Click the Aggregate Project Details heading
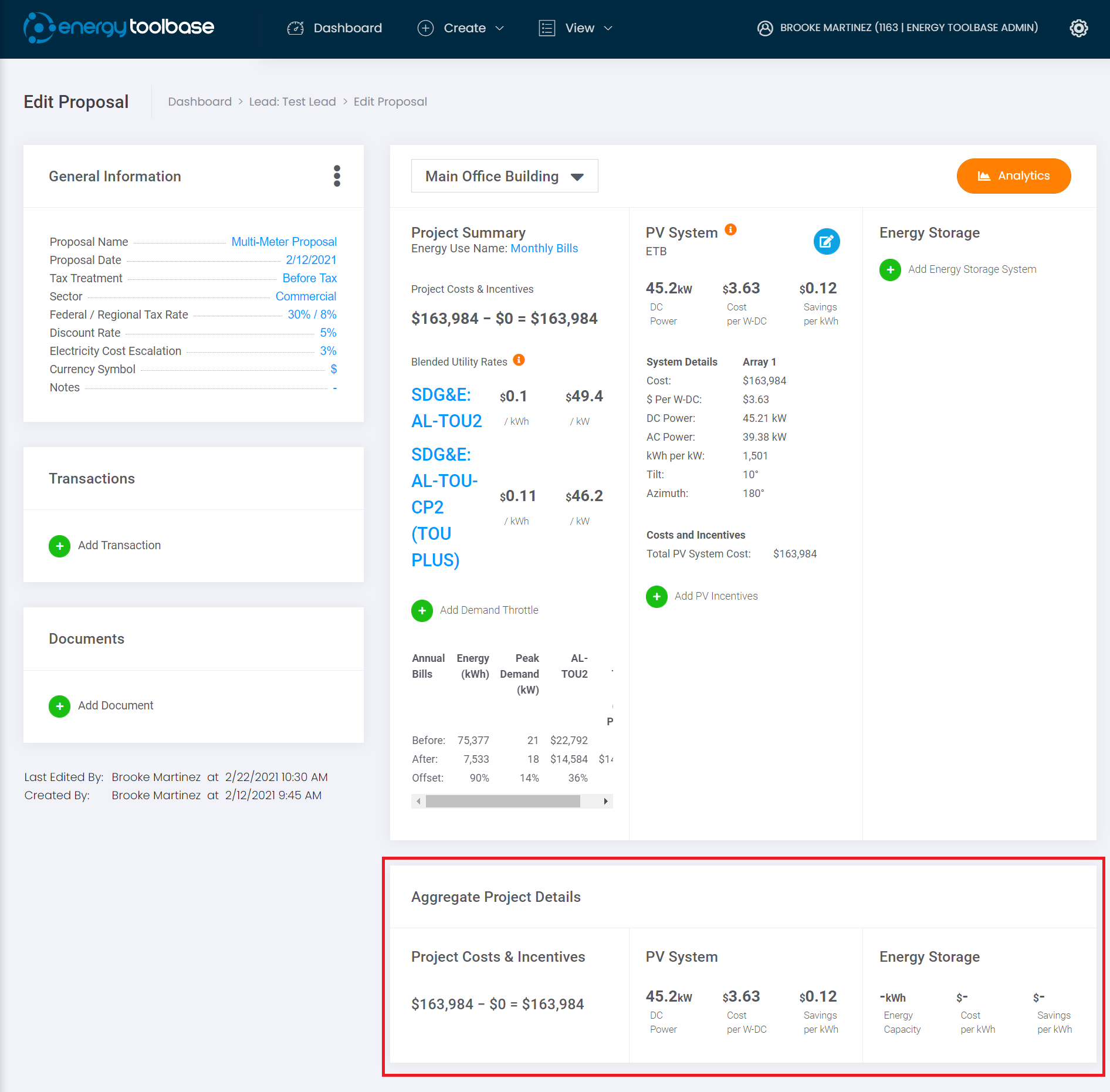The width and height of the screenshot is (1110, 1092). click(x=496, y=897)
